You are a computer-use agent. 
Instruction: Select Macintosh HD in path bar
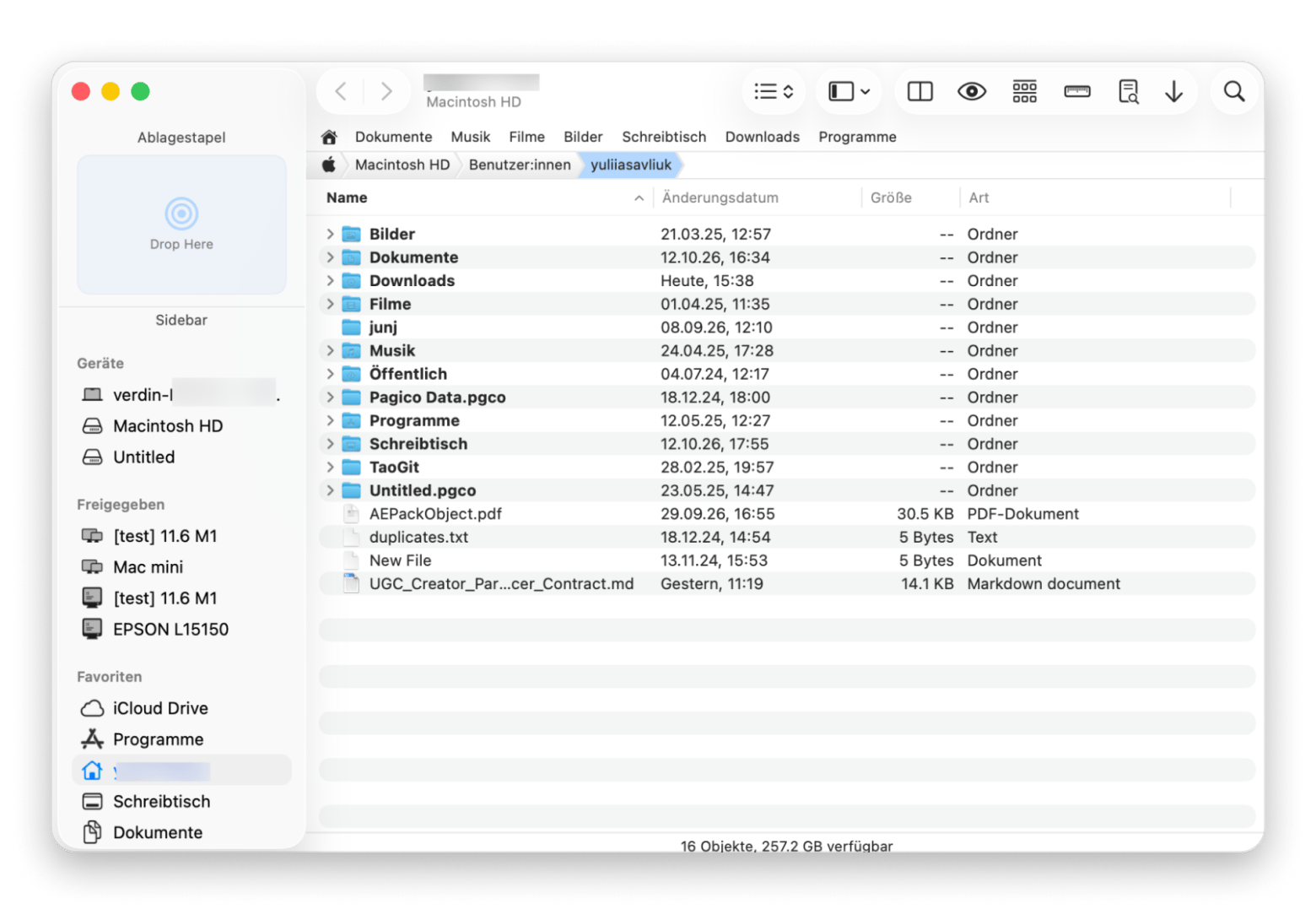402,165
